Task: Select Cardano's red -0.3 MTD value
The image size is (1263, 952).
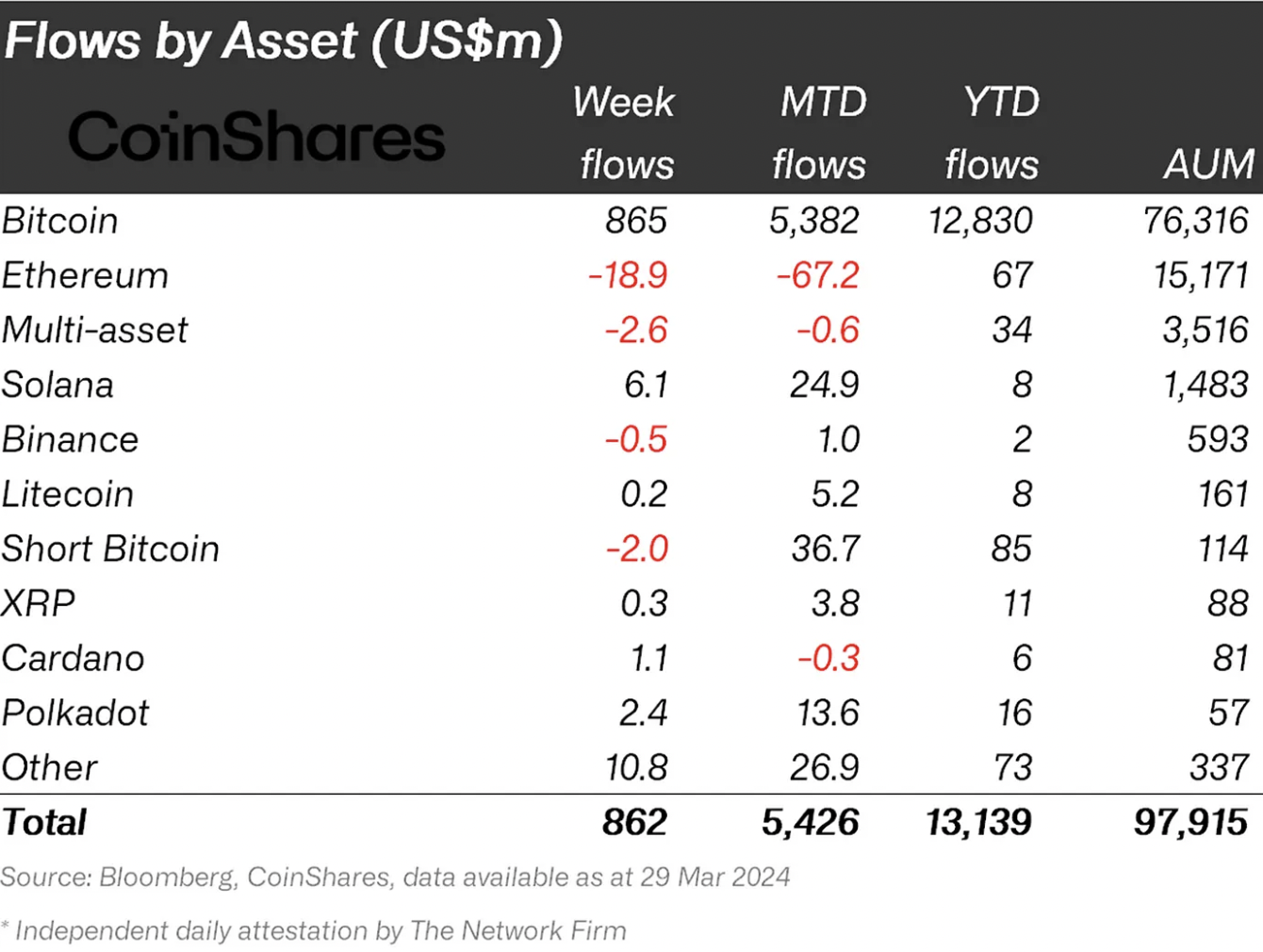Action: pos(828,658)
